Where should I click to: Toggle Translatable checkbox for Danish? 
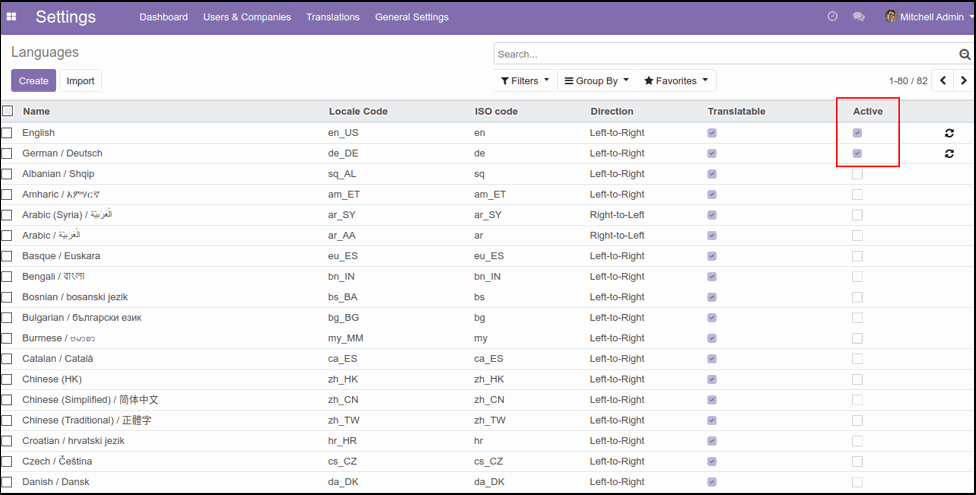click(x=712, y=482)
